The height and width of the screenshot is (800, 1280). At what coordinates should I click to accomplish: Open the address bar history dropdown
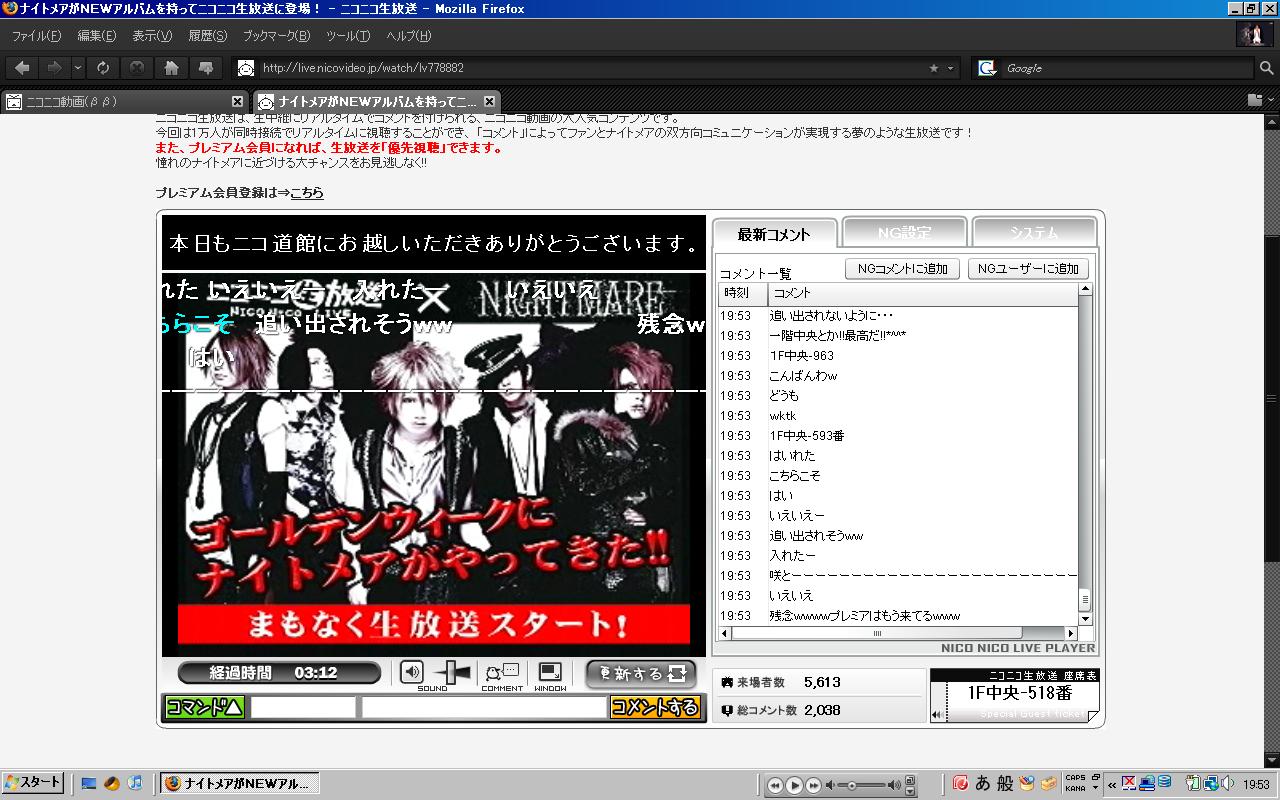pyautogui.click(x=951, y=68)
